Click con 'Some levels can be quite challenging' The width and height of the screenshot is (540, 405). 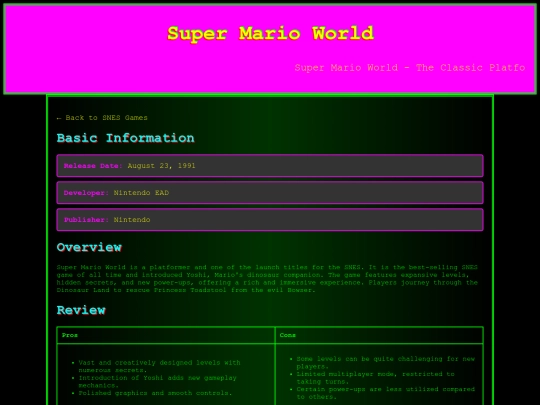[x=386, y=363]
